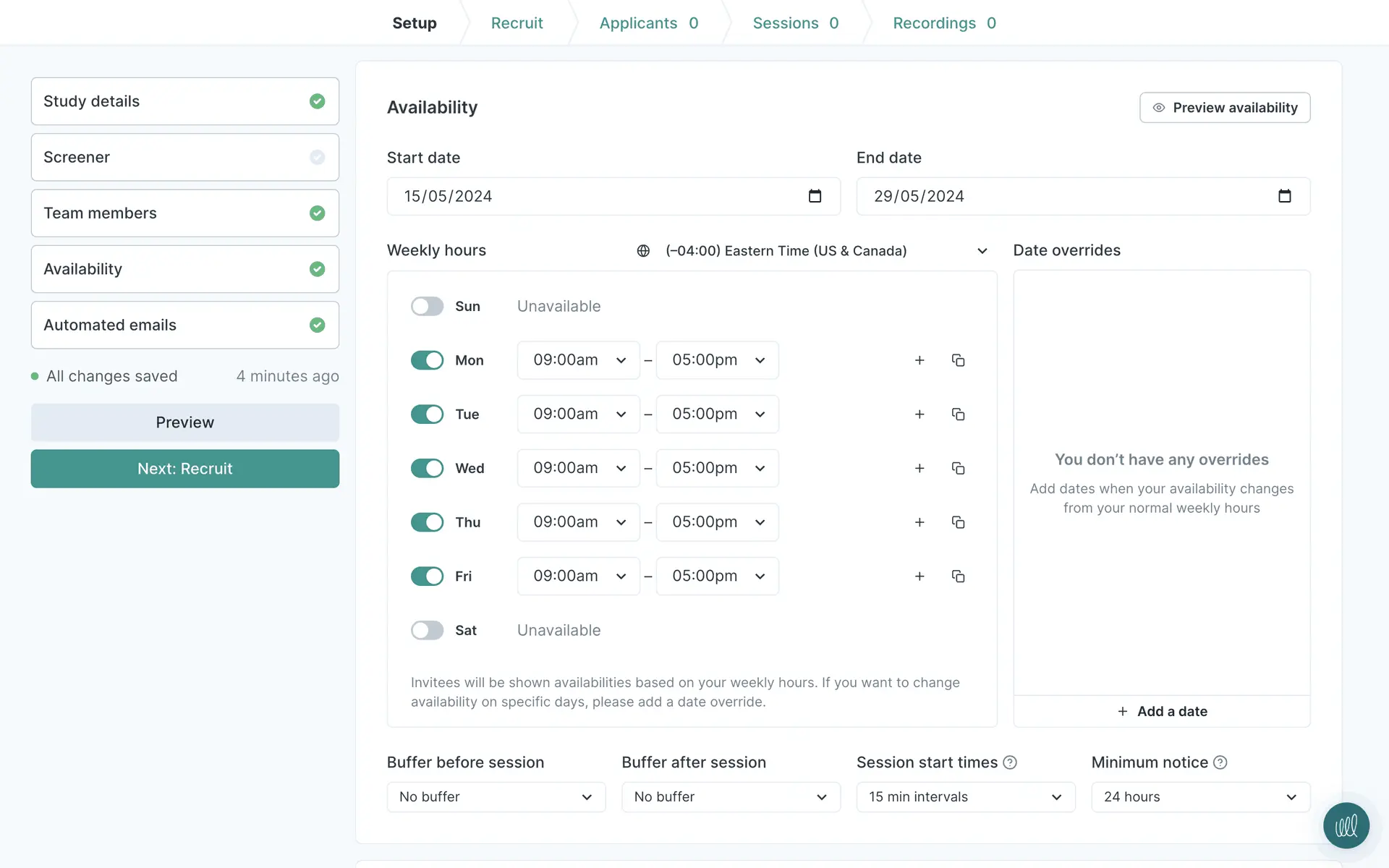Viewport: 1389px width, 868px height.
Task: Add a time slot to Thursday
Action: [919, 522]
